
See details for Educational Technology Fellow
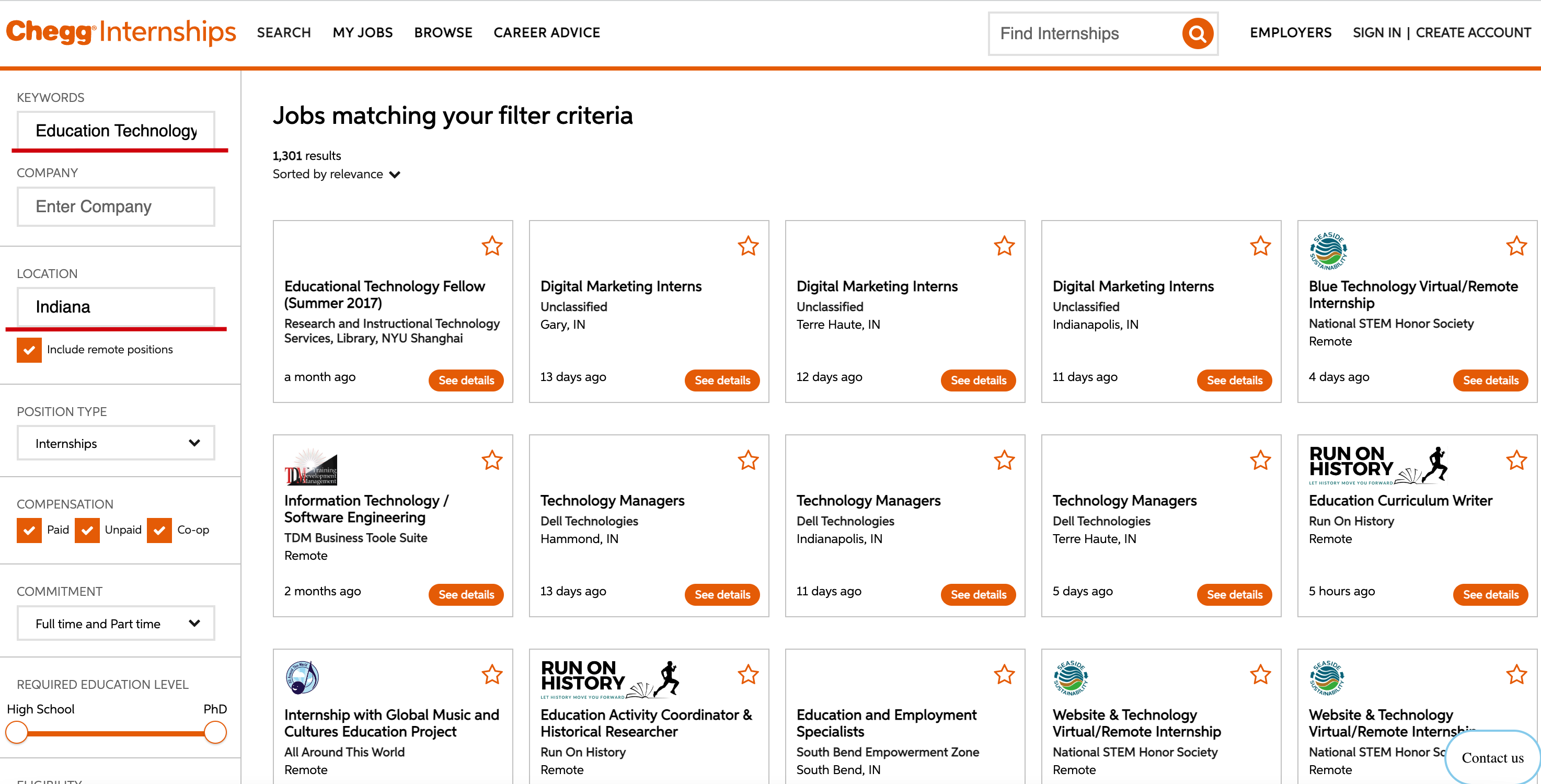point(466,381)
